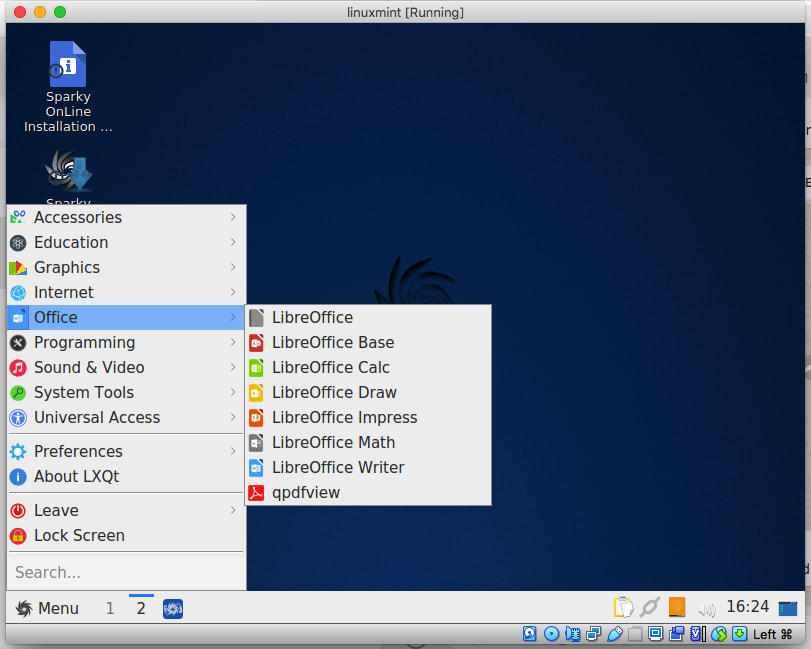Click the Sound & Video music icon

tap(18, 367)
